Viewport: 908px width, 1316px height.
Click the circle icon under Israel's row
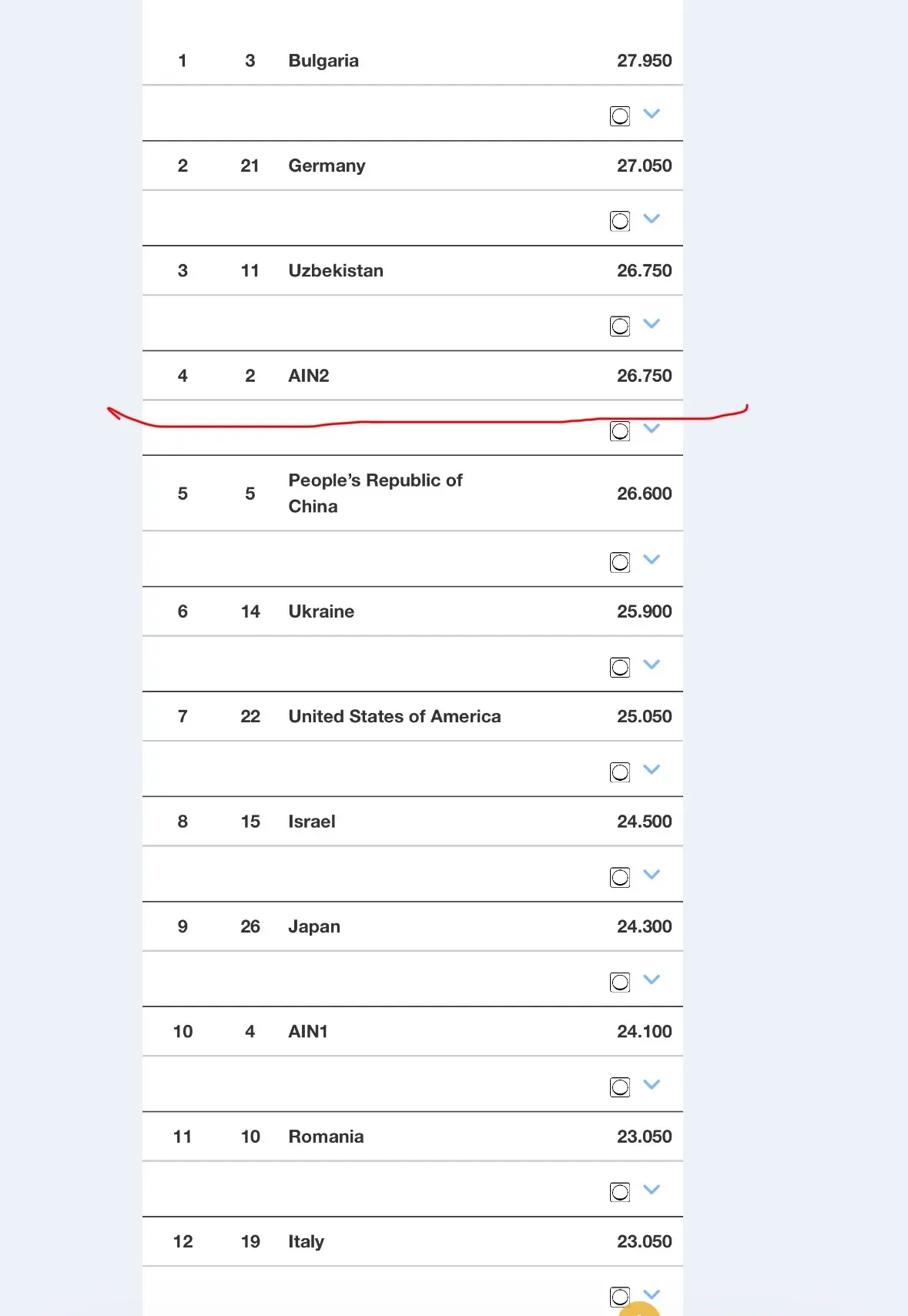(x=620, y=877)
